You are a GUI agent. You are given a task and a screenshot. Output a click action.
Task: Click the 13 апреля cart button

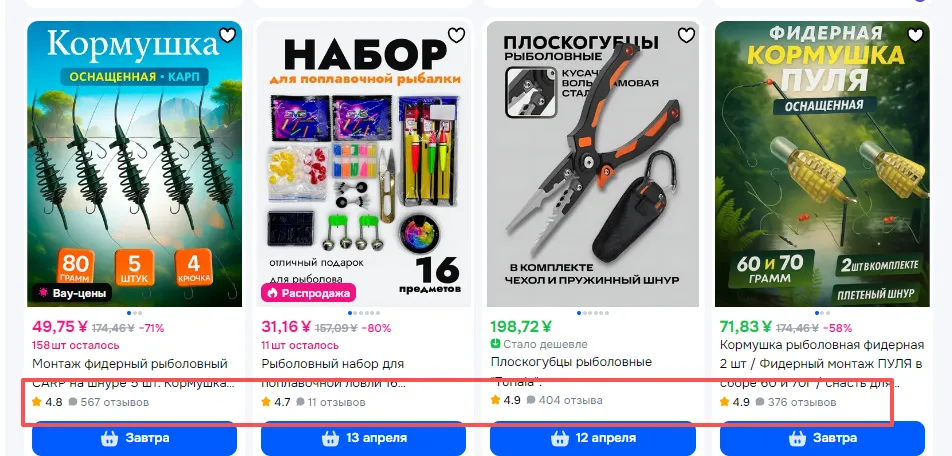click(363, 438)
